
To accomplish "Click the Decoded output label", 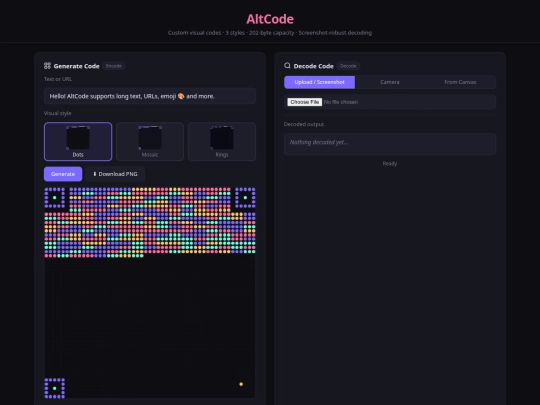I will click(x=304, y=124).
